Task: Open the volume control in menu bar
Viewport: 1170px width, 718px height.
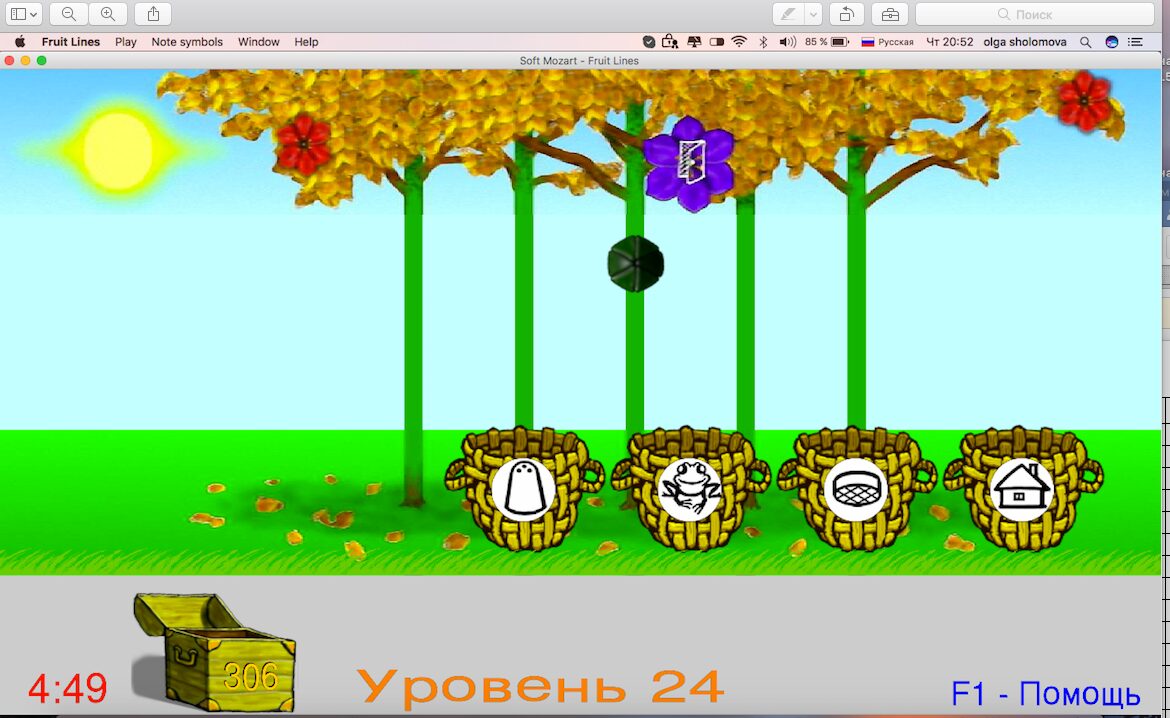Action: [x=787, y=42]
